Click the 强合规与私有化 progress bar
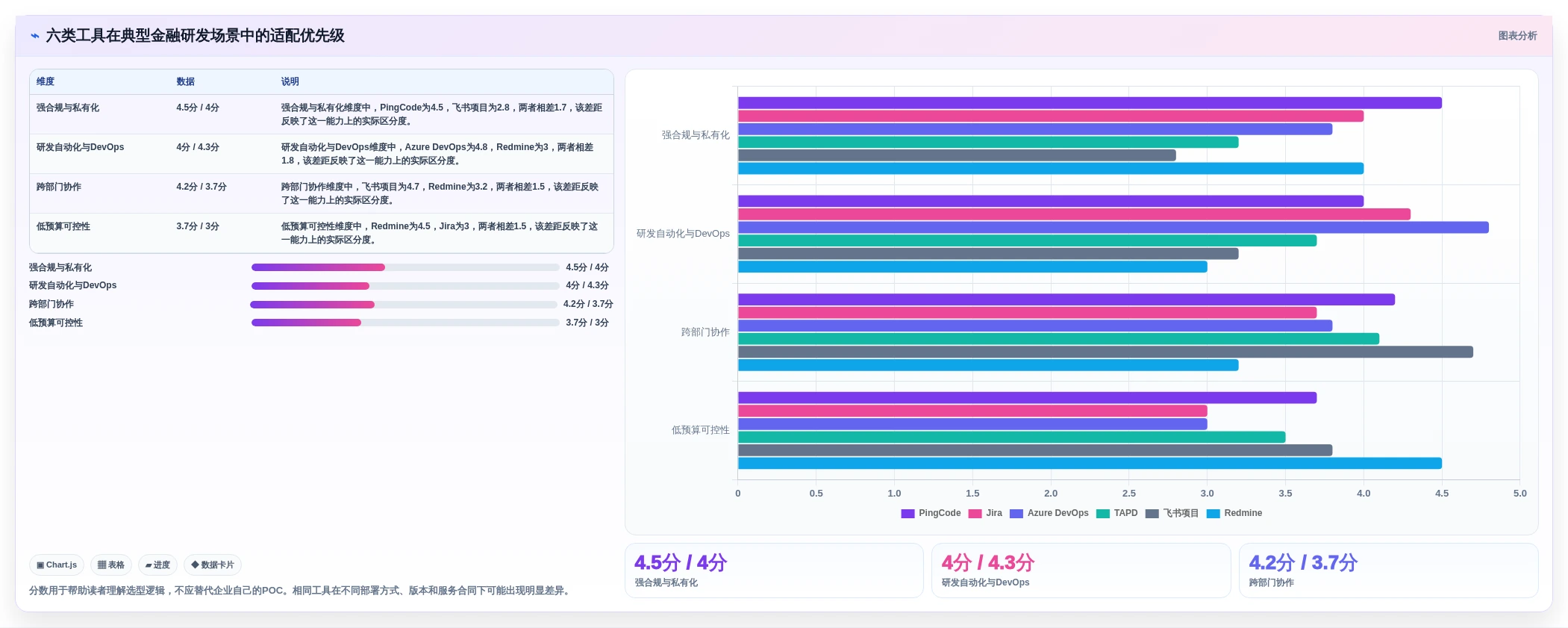 (x=405, y=267)
